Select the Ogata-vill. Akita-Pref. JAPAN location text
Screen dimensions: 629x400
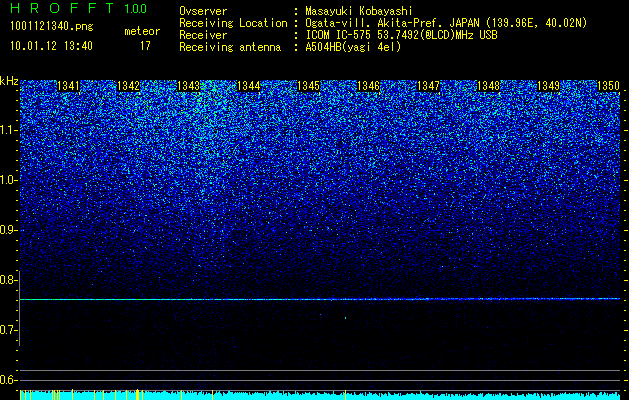point(446,23)
